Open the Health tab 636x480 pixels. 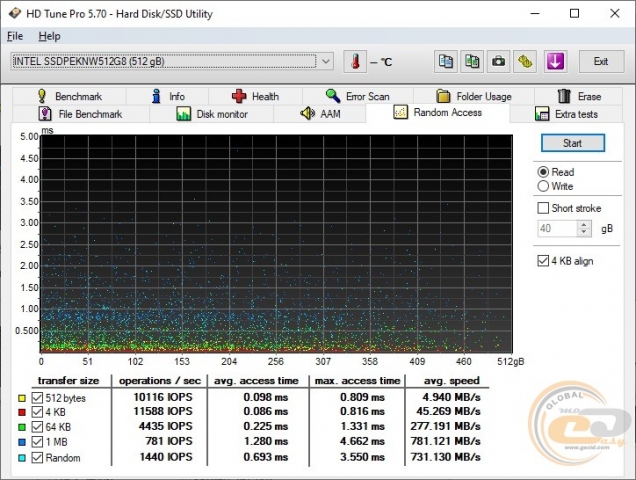pos(256,97)
